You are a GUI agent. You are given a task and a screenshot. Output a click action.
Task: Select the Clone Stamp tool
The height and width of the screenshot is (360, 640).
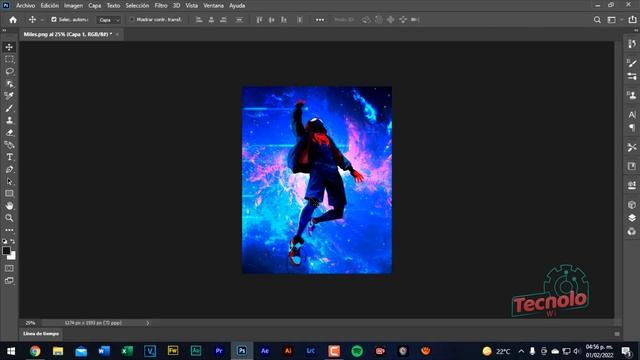coord(9,120)
